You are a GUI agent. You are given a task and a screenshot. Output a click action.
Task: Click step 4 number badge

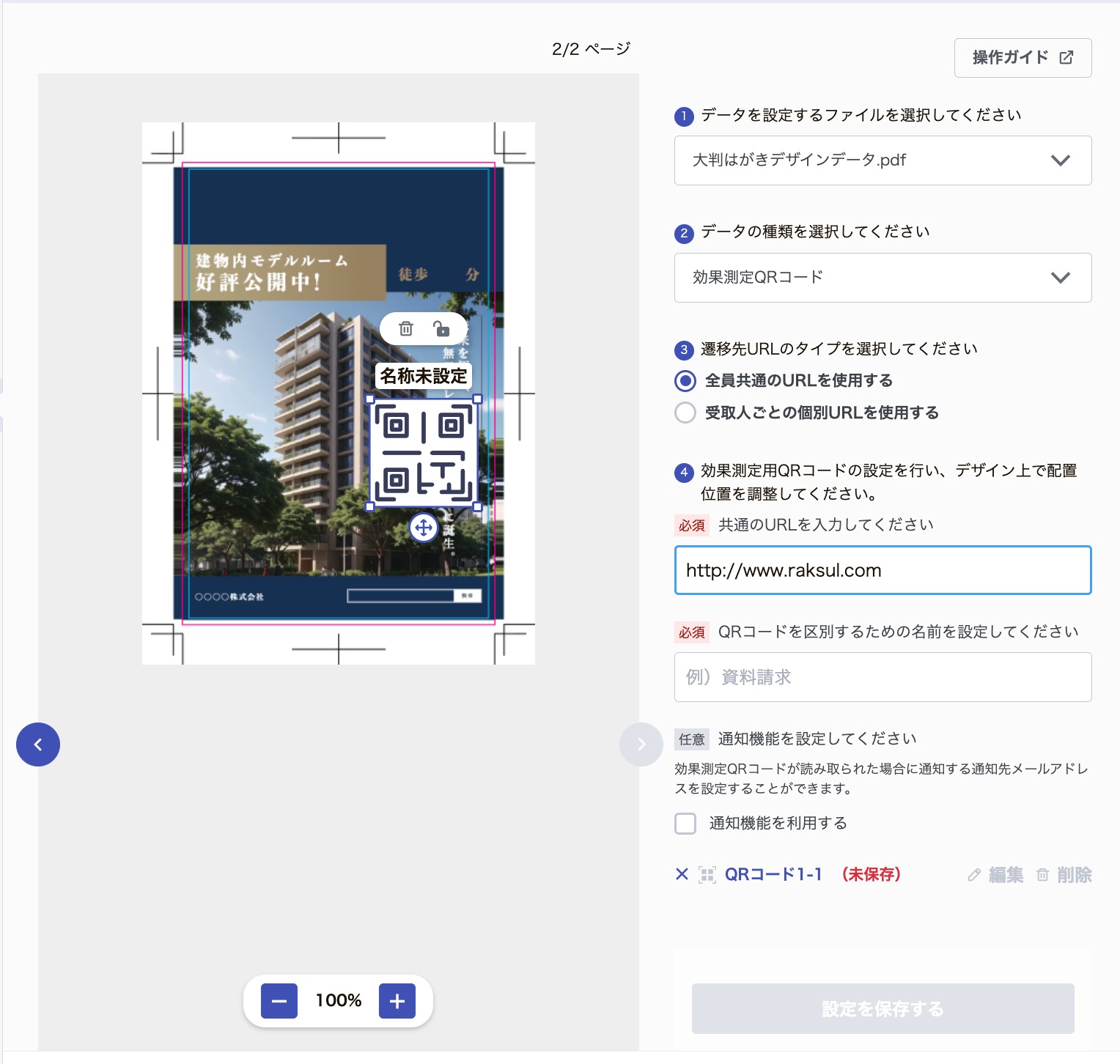click(x=684, y=473)
